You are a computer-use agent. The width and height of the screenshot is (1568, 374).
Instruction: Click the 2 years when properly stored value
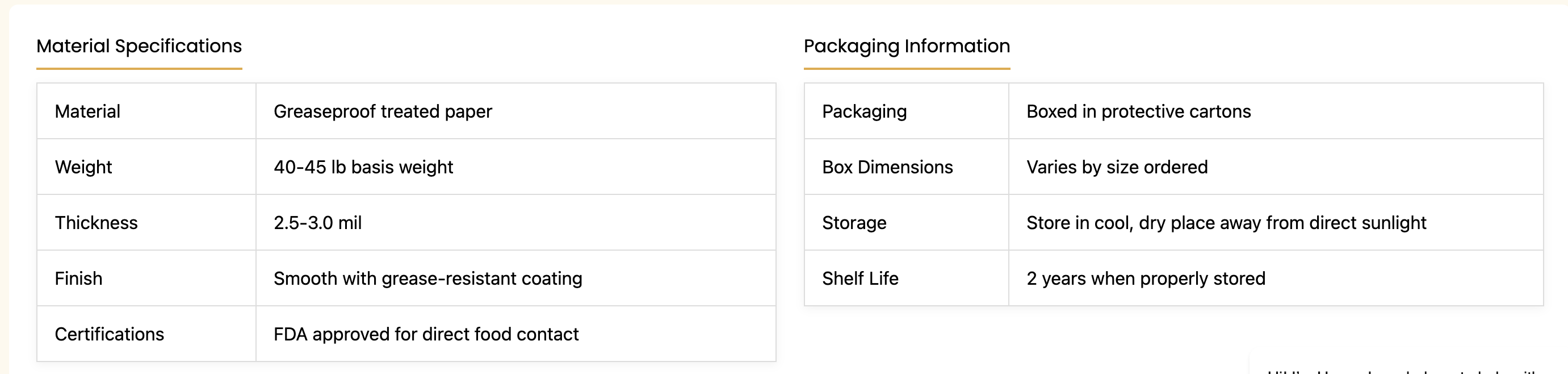point(1146,279)
